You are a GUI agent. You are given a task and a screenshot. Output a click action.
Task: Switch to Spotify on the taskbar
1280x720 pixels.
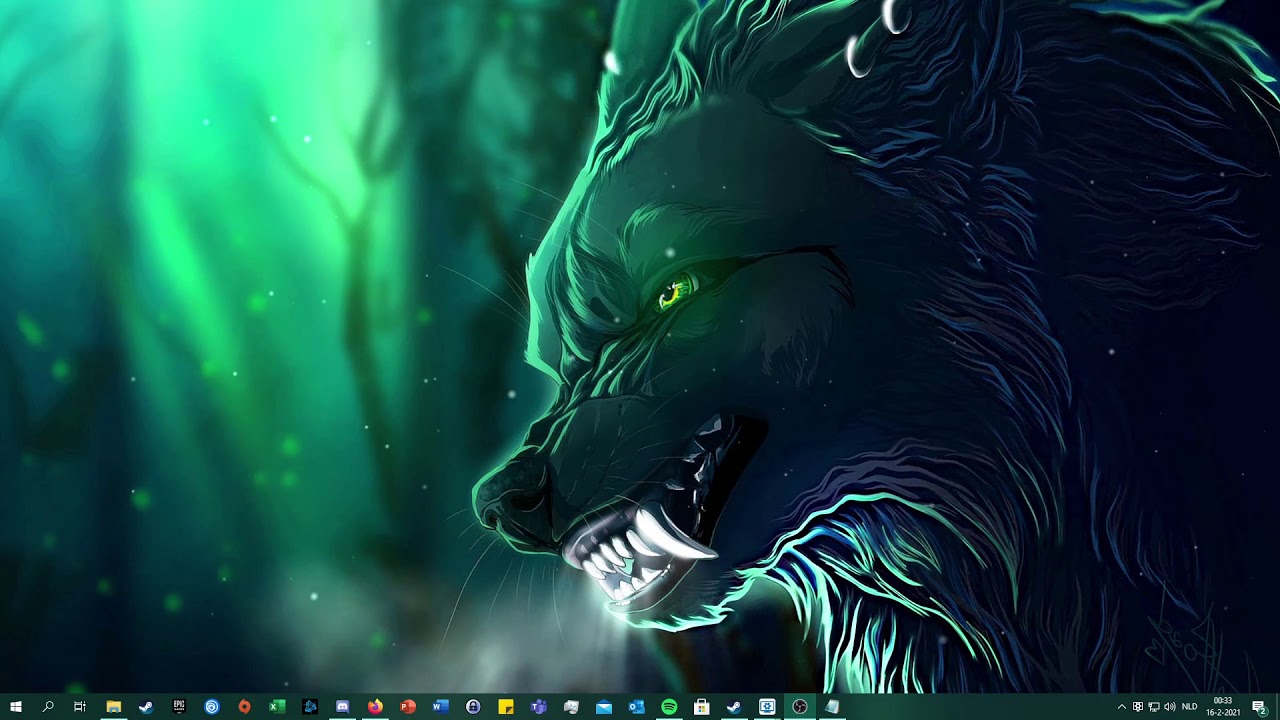click(669, 707)
